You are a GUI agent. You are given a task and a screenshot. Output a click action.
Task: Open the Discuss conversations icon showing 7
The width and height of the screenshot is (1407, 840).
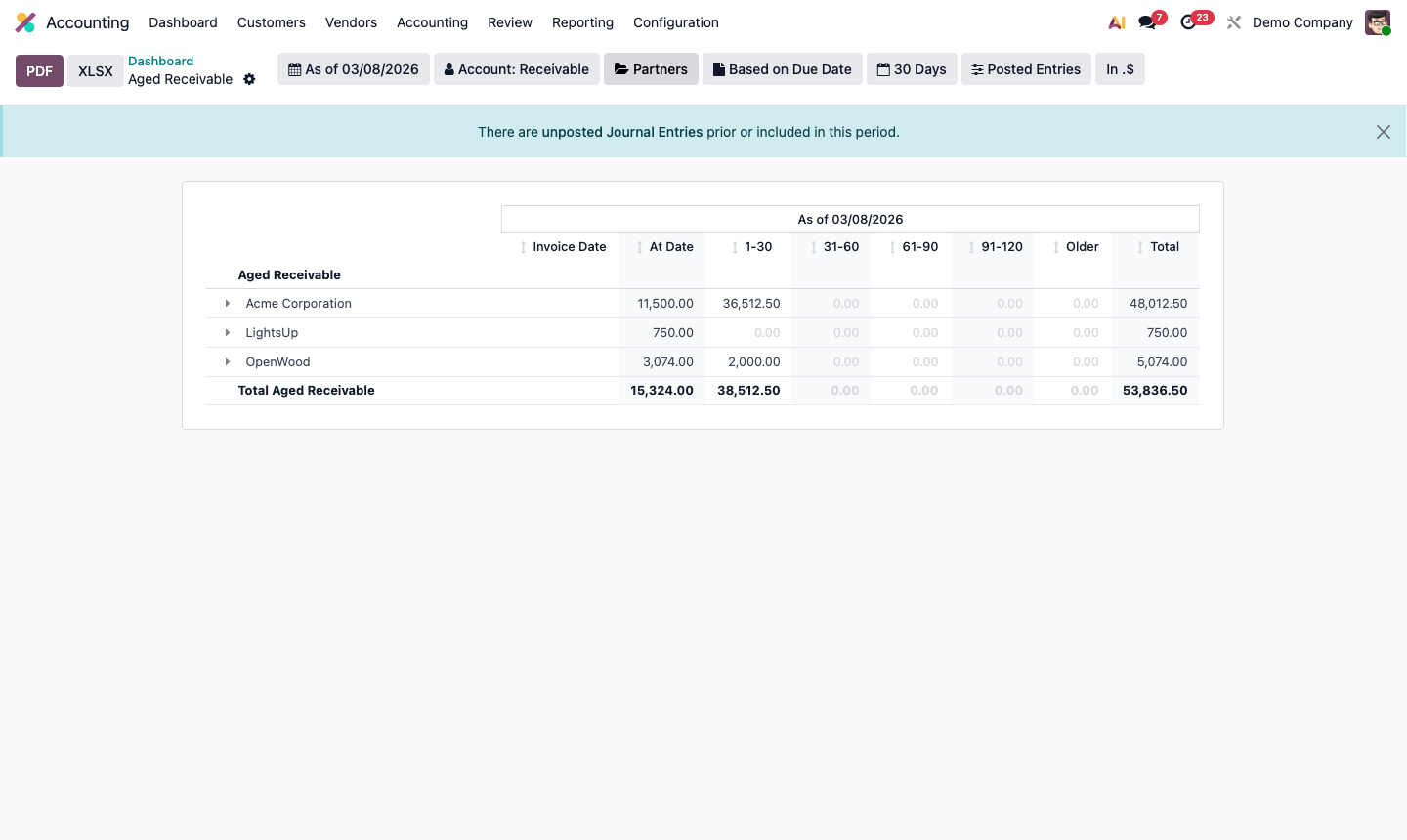coord(1145,21)
